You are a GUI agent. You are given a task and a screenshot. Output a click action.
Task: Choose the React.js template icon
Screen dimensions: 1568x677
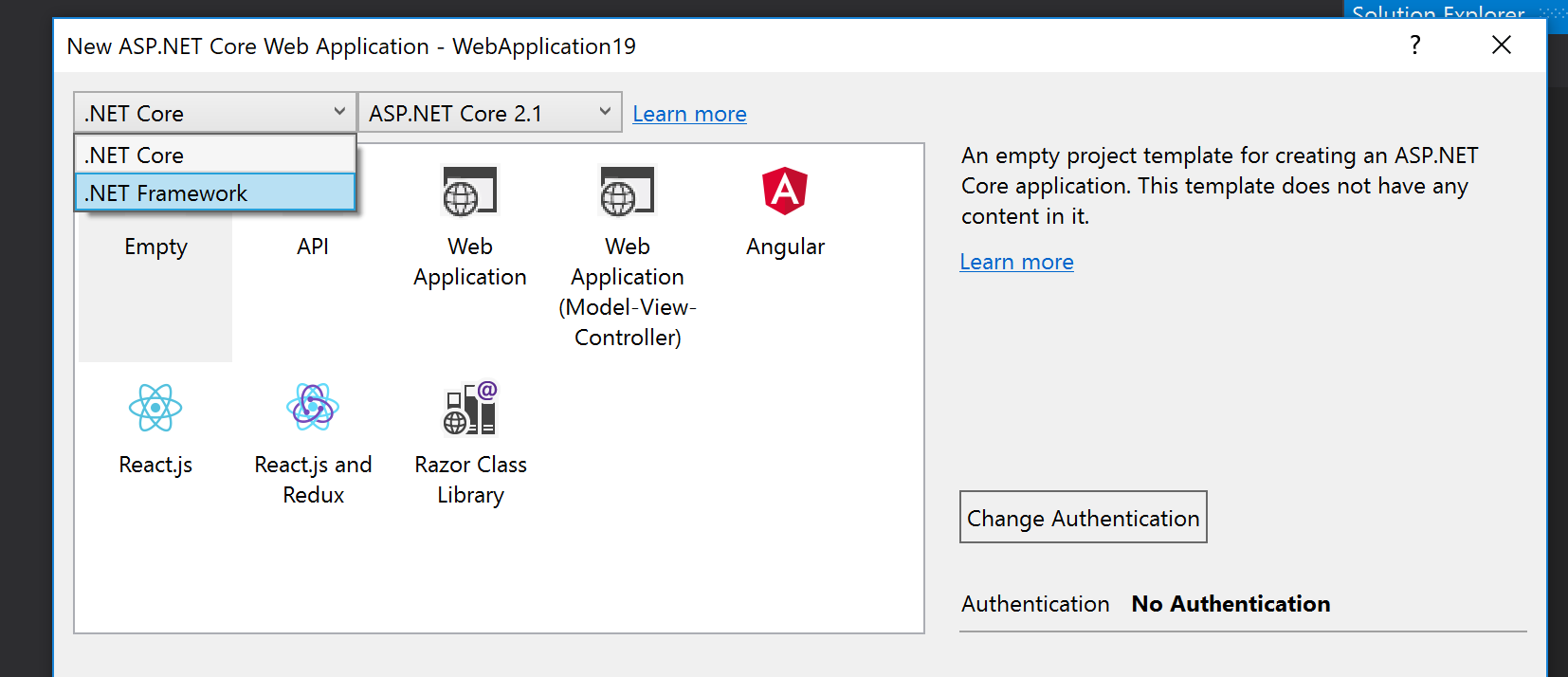pyautogui.click(x=155, y=408)
